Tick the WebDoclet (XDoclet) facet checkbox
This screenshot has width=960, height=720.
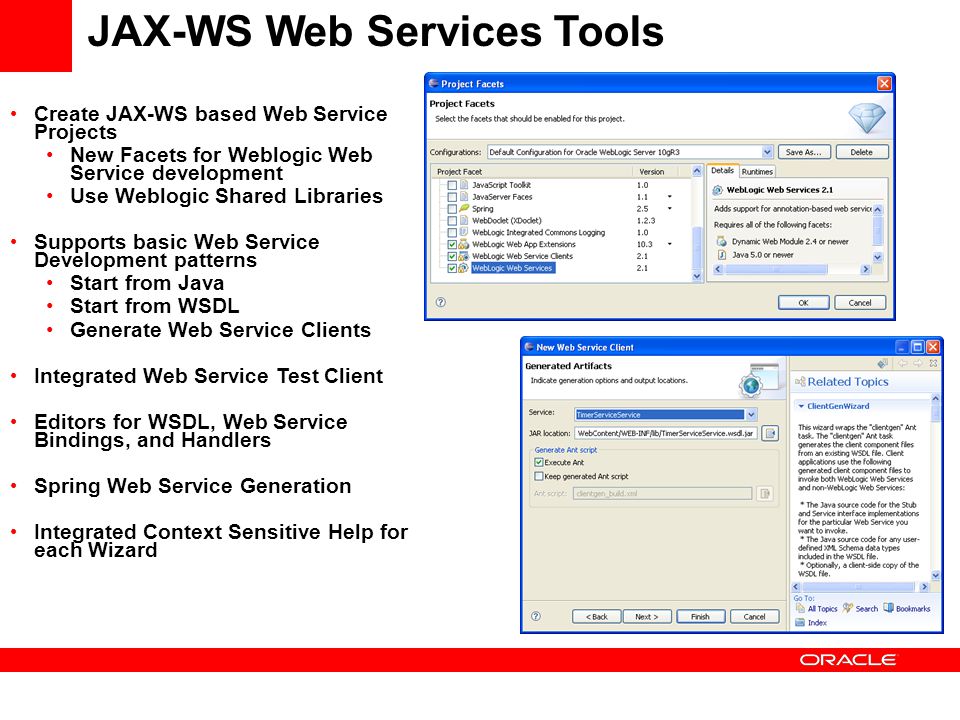[452, 220]
